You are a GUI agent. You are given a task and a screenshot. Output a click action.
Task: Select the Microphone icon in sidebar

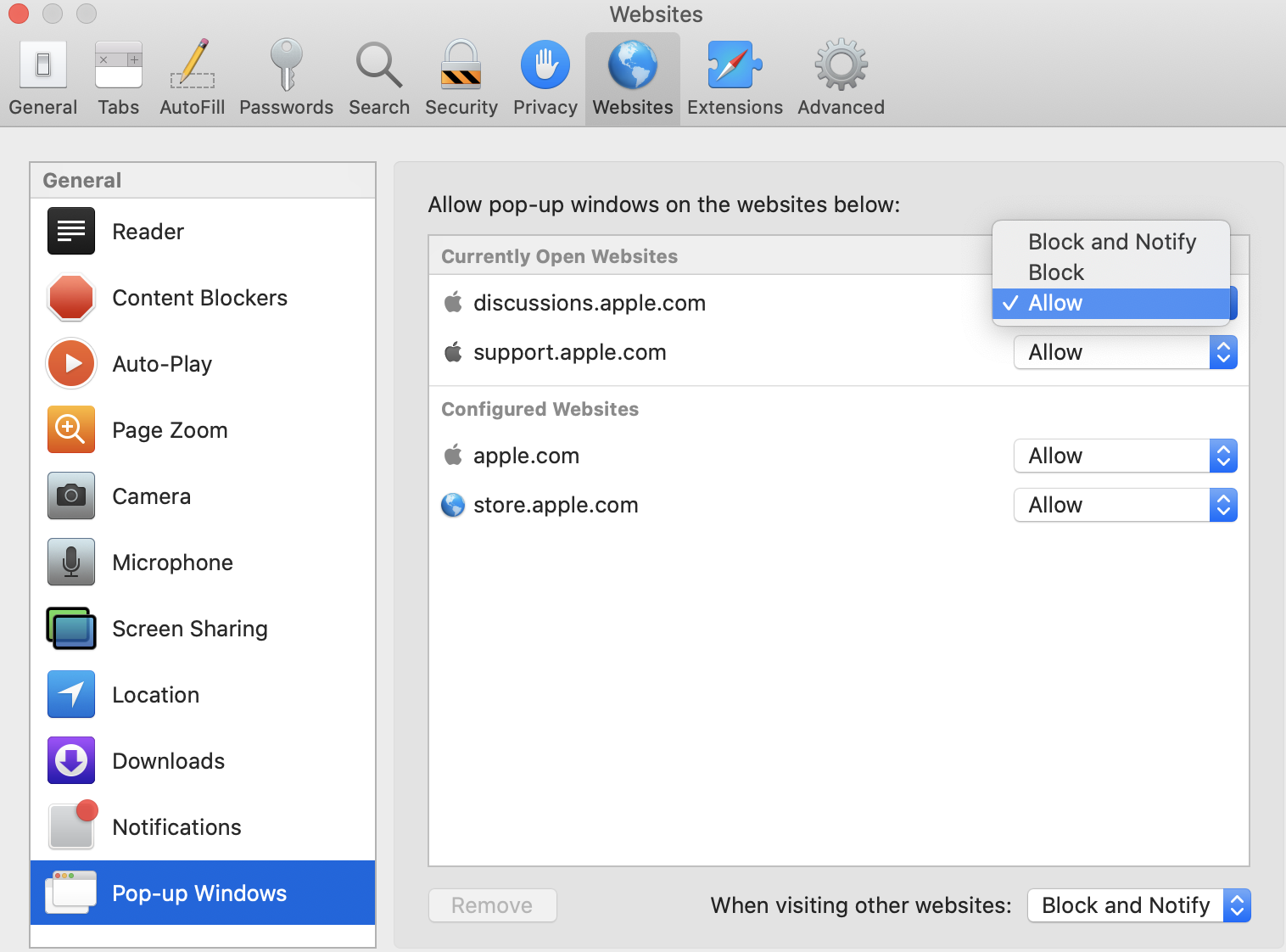click(x=71, y=562)
